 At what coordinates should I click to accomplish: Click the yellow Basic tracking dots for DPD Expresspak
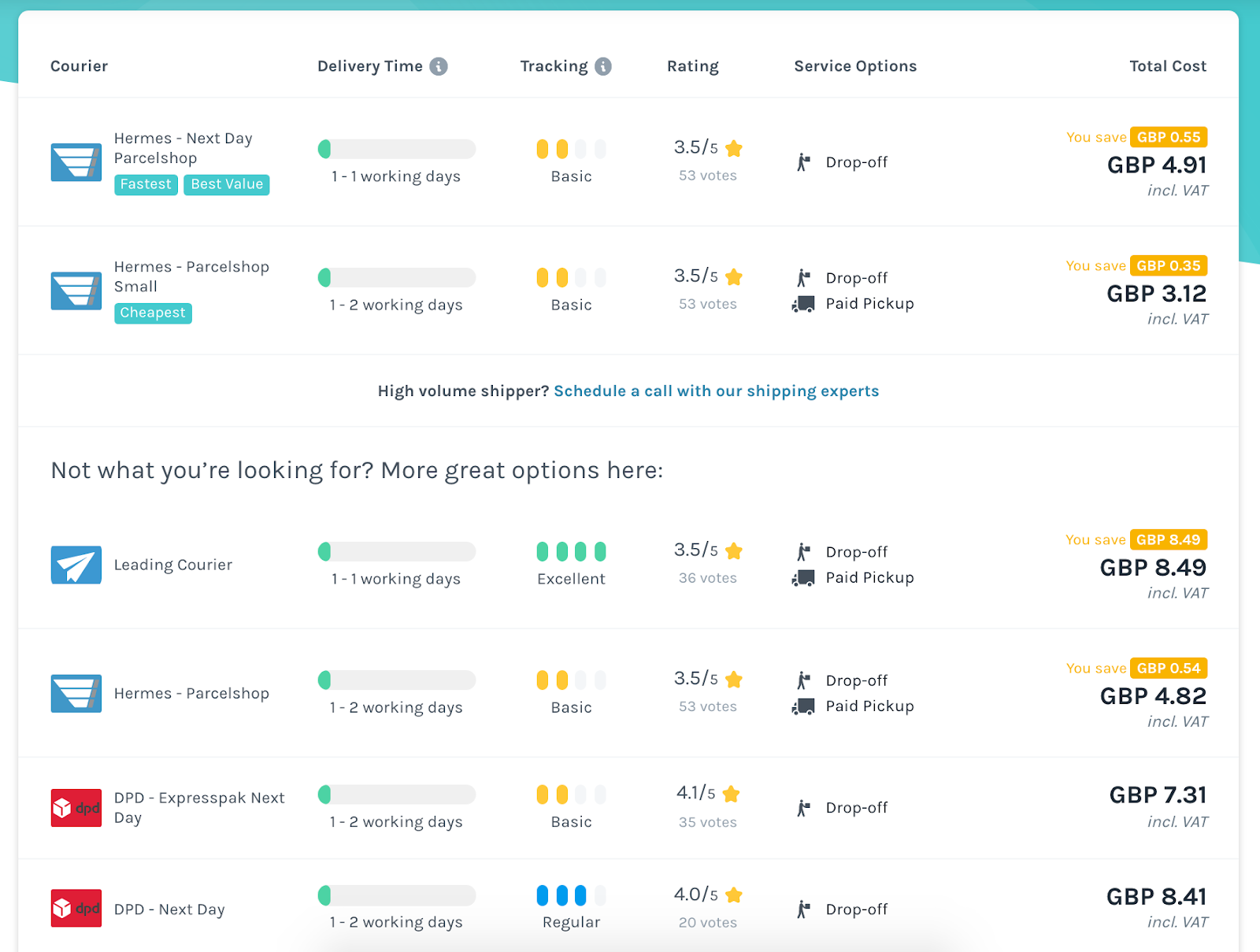(571, 795)
